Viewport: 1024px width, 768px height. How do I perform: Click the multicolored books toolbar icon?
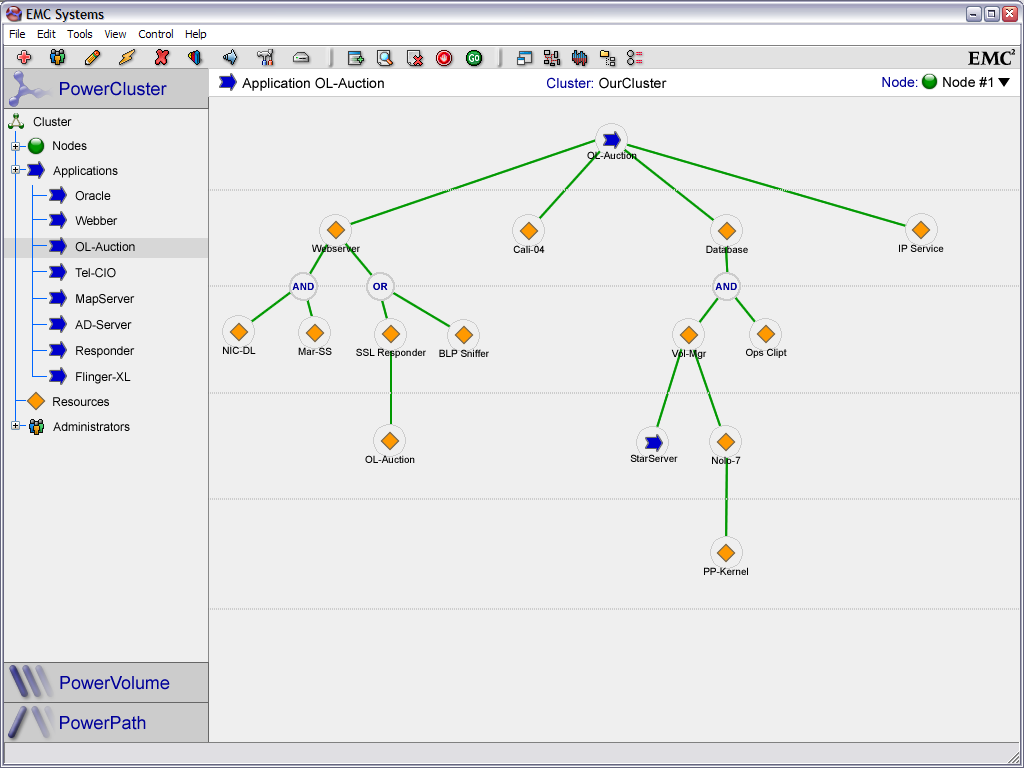[x=195, y=58]
